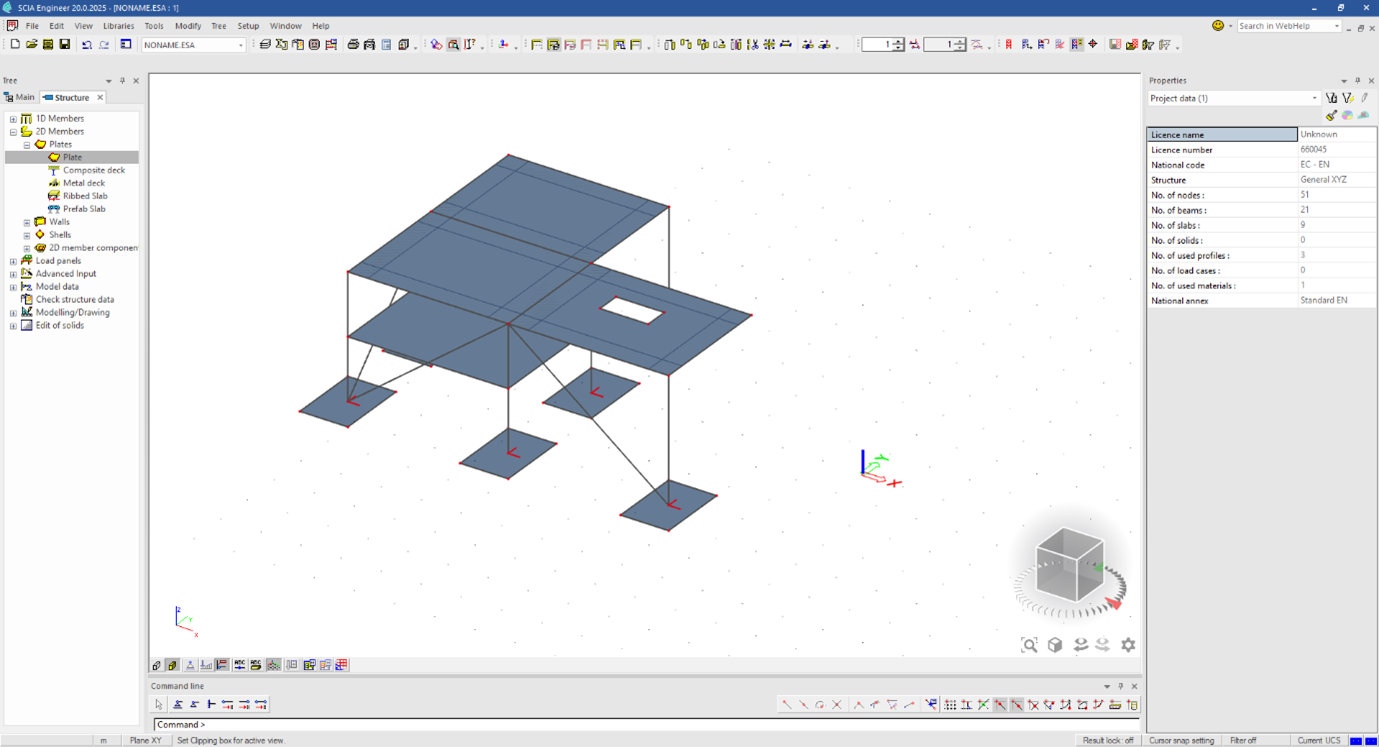Collapse the Plates tree node
The image size is (1379, 747).
pos(27,145)
